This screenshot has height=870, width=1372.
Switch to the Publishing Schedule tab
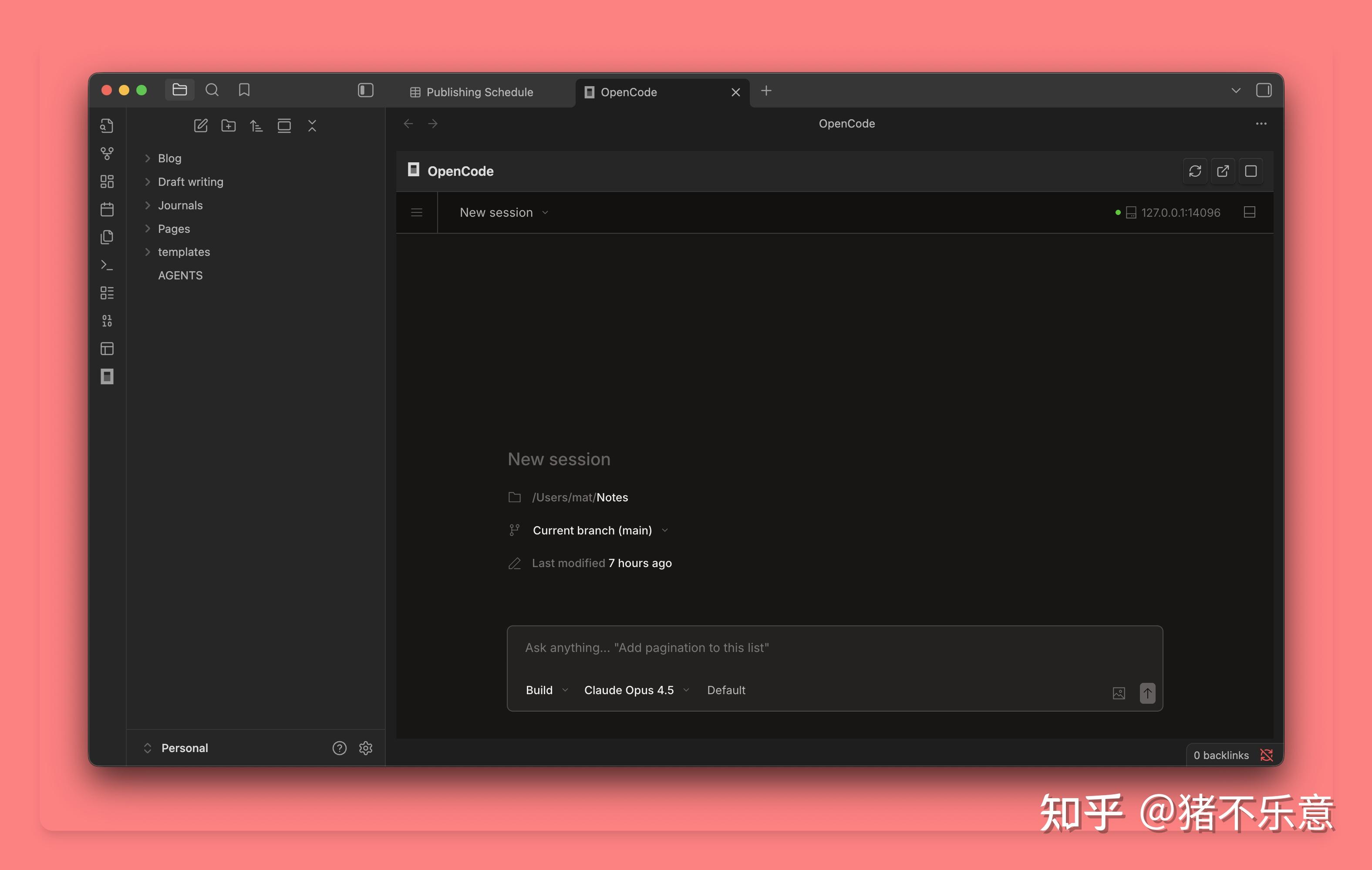click(479, 92)
